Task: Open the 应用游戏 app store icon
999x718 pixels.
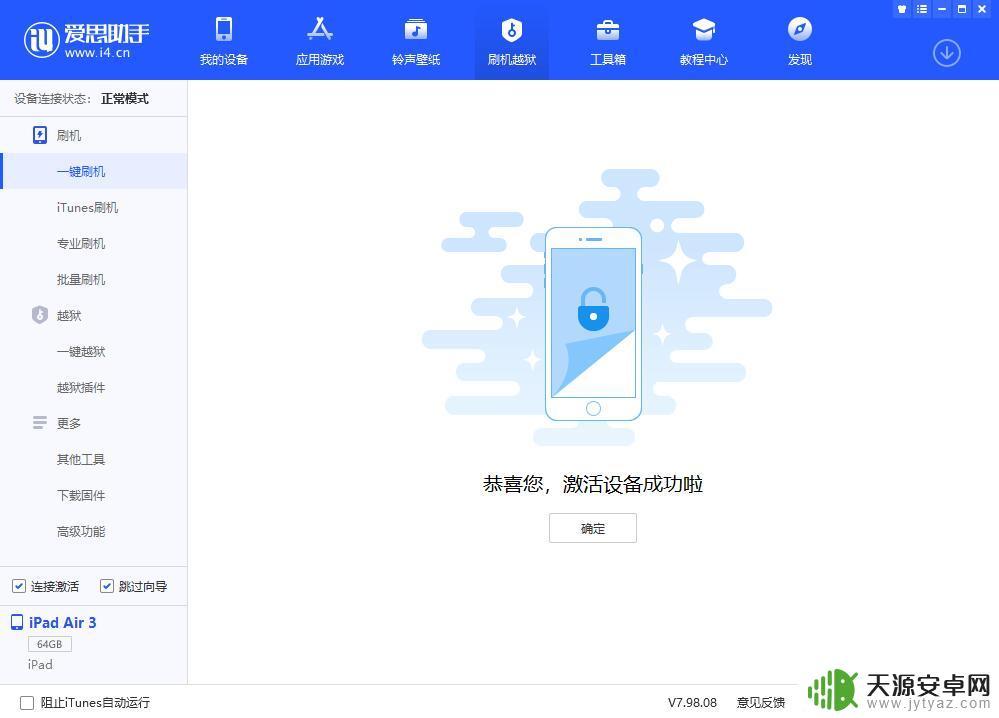Action: (x=320, y=29)
